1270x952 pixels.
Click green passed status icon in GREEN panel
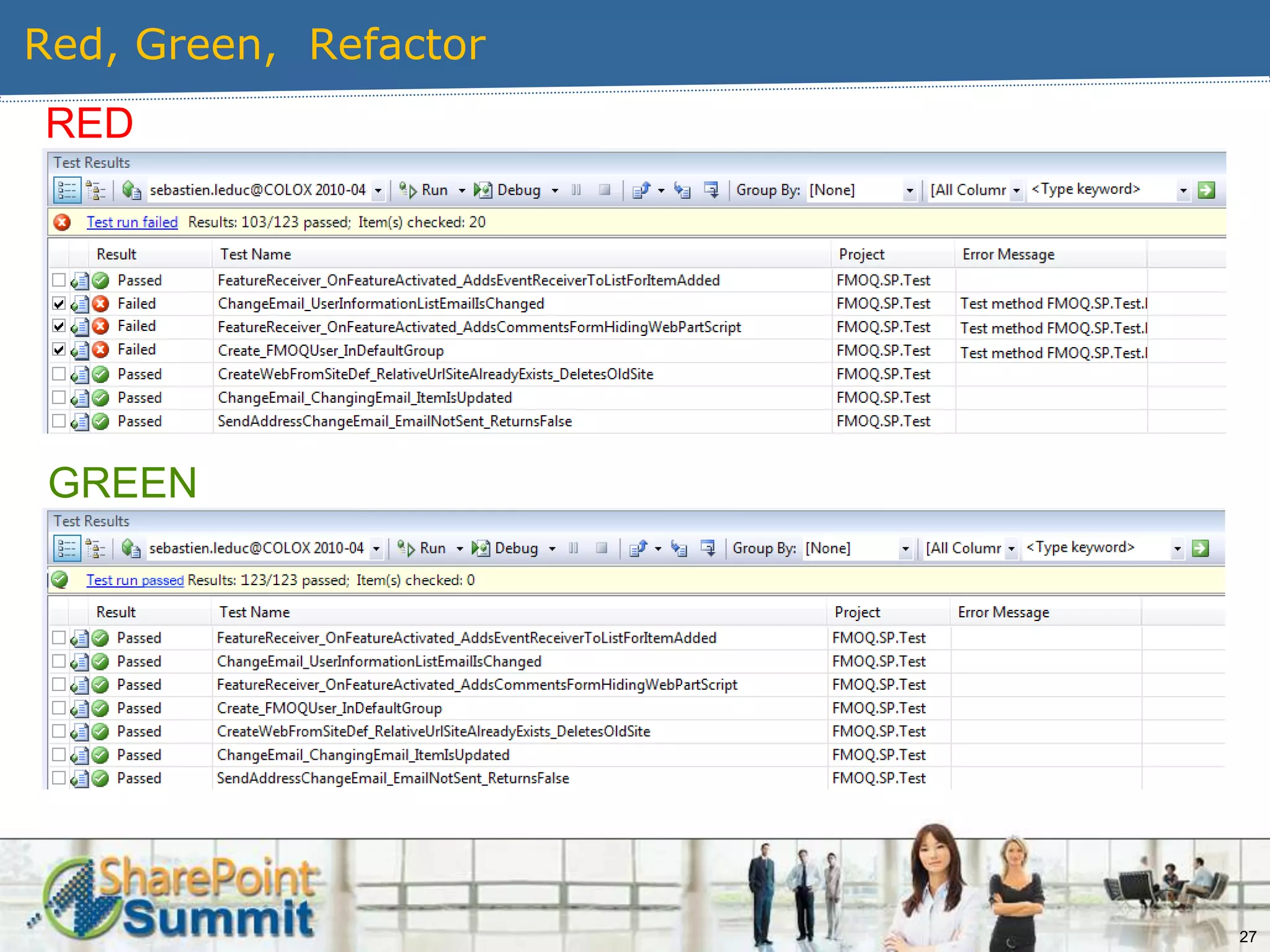click(x=60, y=580)
